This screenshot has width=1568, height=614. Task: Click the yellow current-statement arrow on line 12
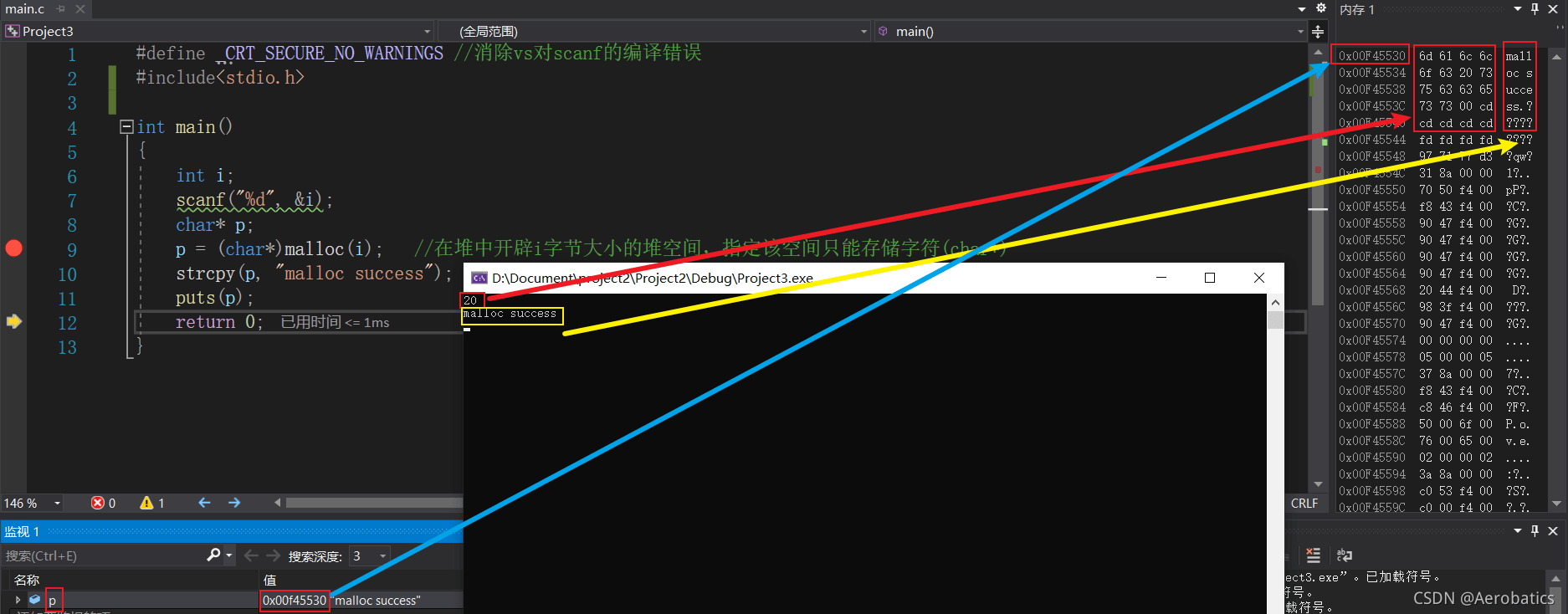(13, 321)
